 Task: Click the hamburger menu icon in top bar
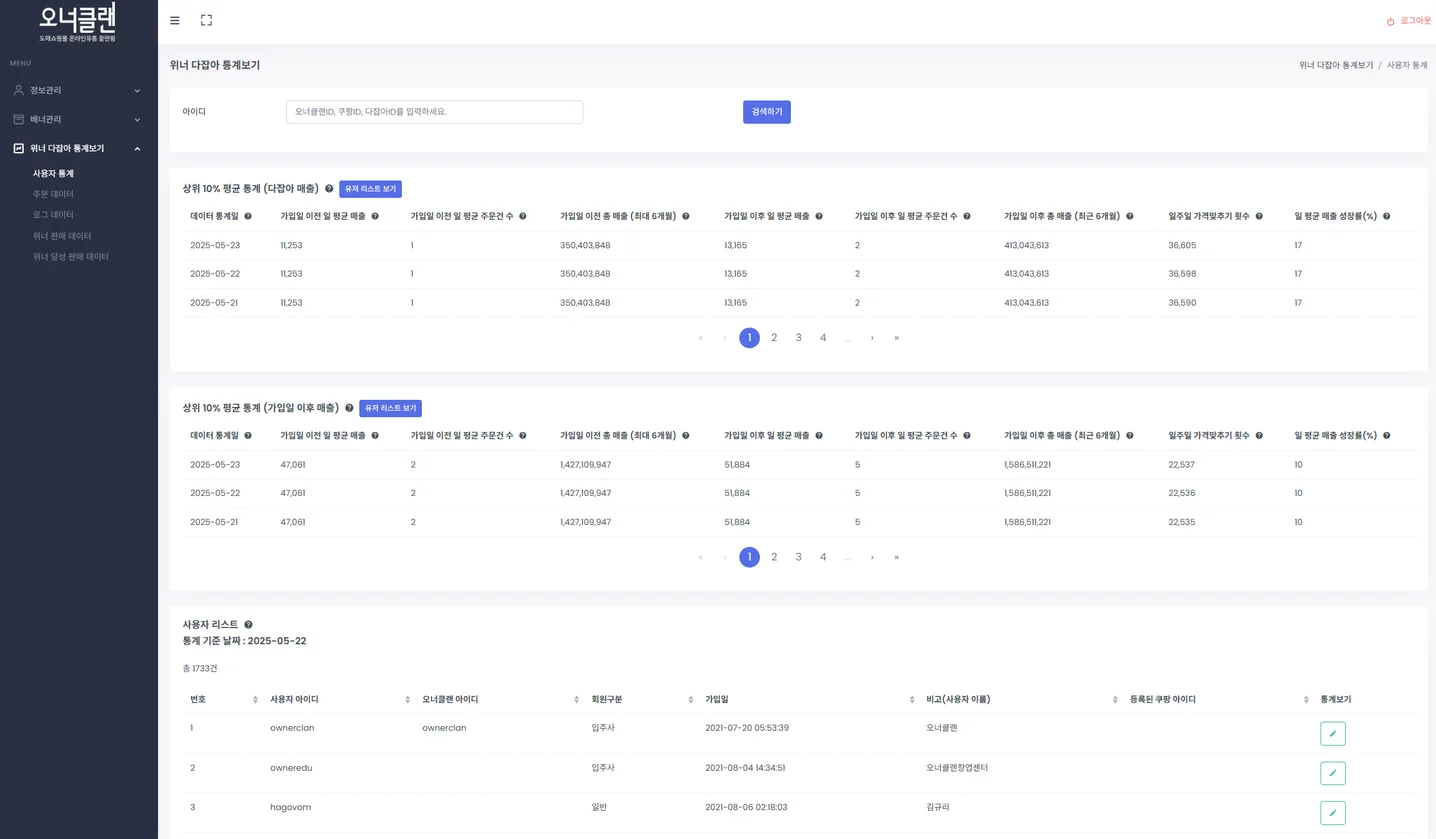click(175, 20)
